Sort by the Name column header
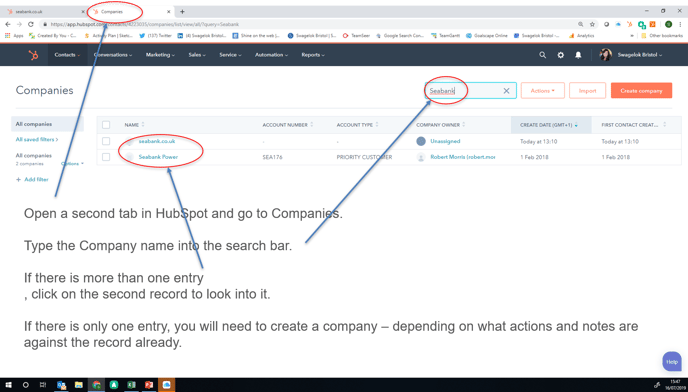 pyautogui.click(x=134, y=125)
